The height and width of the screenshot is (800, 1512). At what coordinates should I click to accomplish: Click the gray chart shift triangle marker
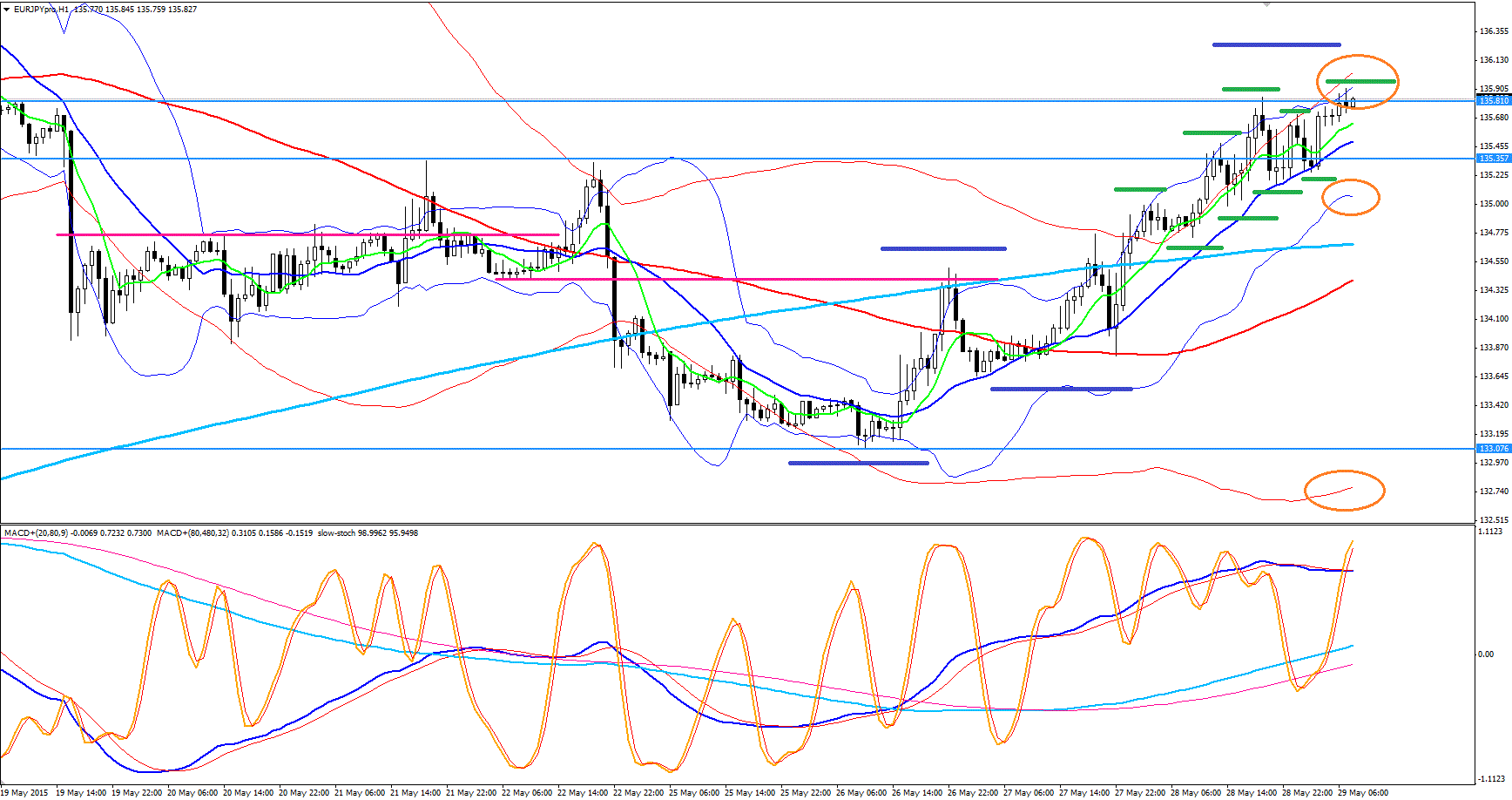tap(1267, 4)
